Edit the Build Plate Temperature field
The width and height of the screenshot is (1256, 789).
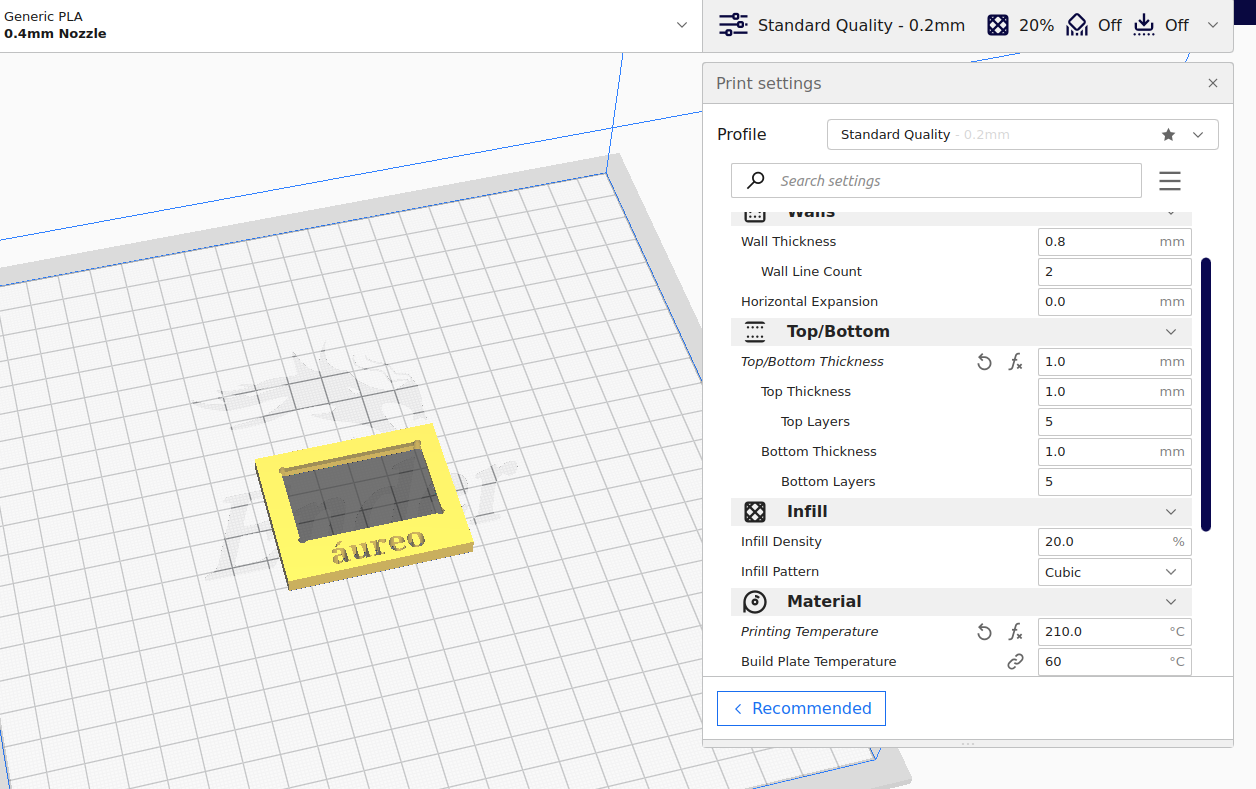coord(1114,661)
